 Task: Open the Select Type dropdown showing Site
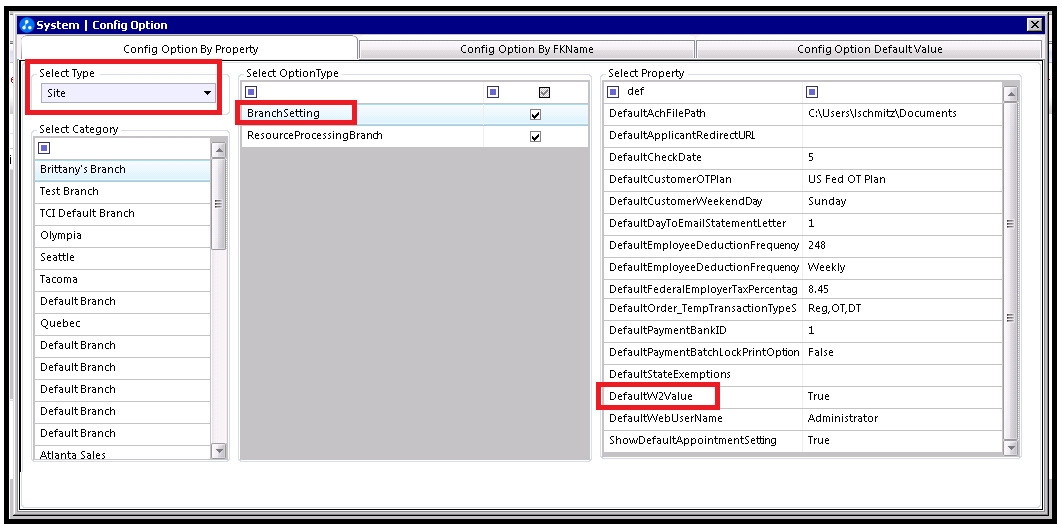point(128,93)
